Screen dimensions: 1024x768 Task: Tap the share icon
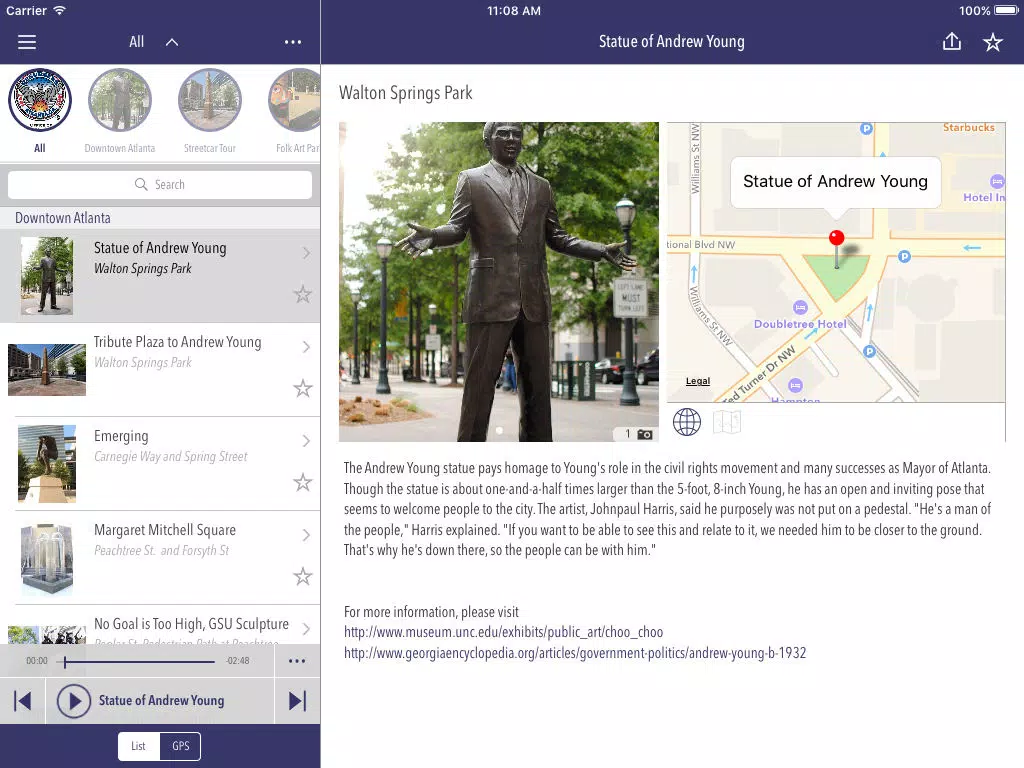(952, 42)
